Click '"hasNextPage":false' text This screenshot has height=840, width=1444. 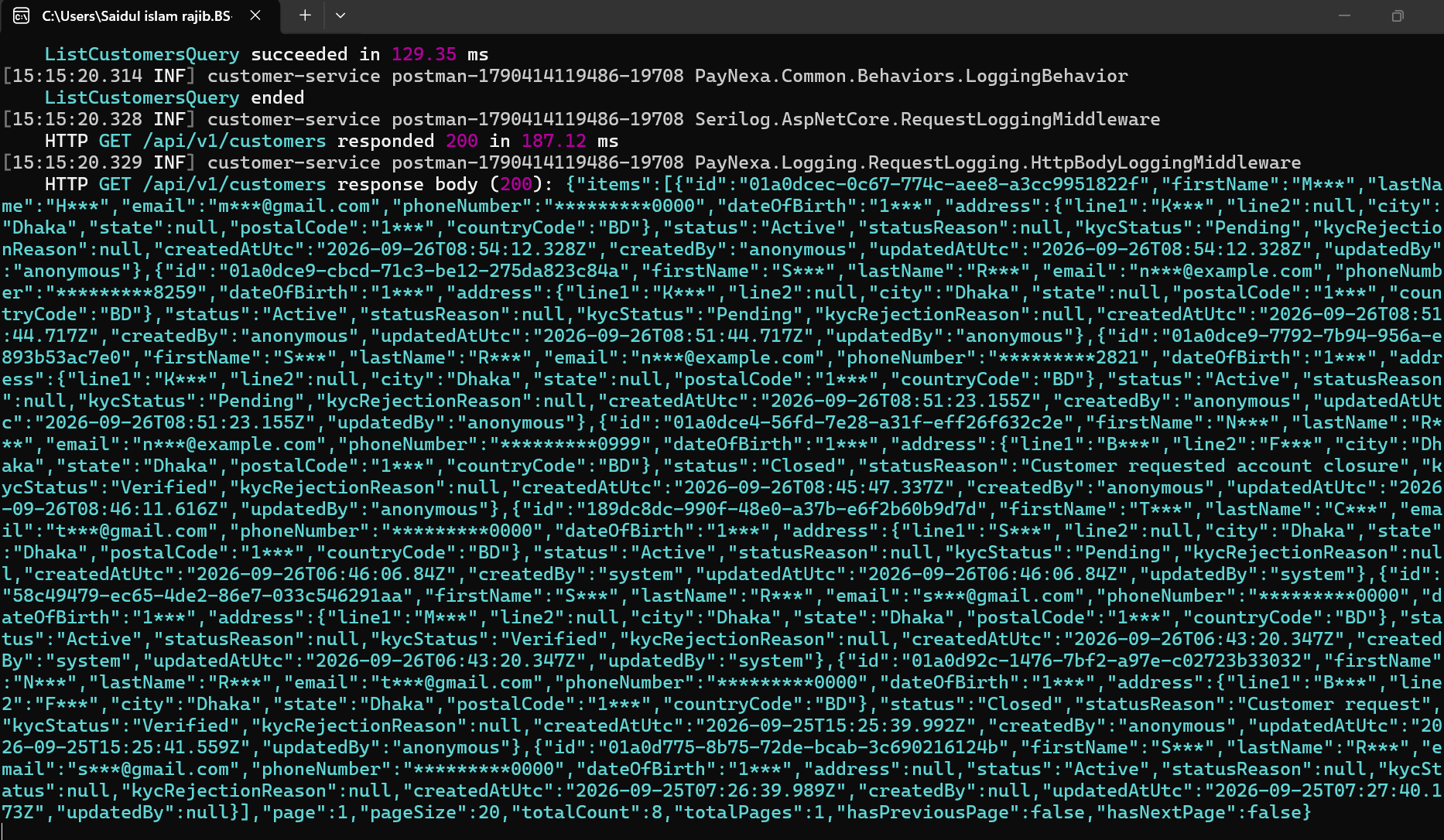point(1204,812)
